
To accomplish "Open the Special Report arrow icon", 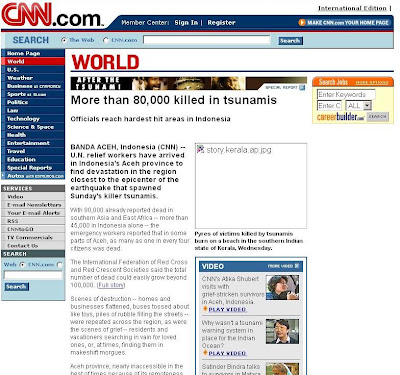I will pos(302,88).
